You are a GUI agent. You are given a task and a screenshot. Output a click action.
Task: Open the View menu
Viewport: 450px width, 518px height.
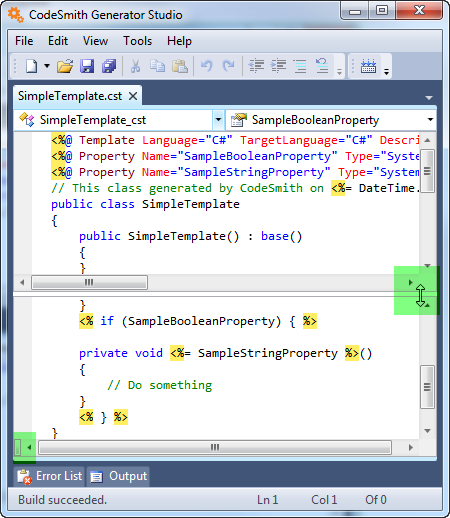click(95, 41)
